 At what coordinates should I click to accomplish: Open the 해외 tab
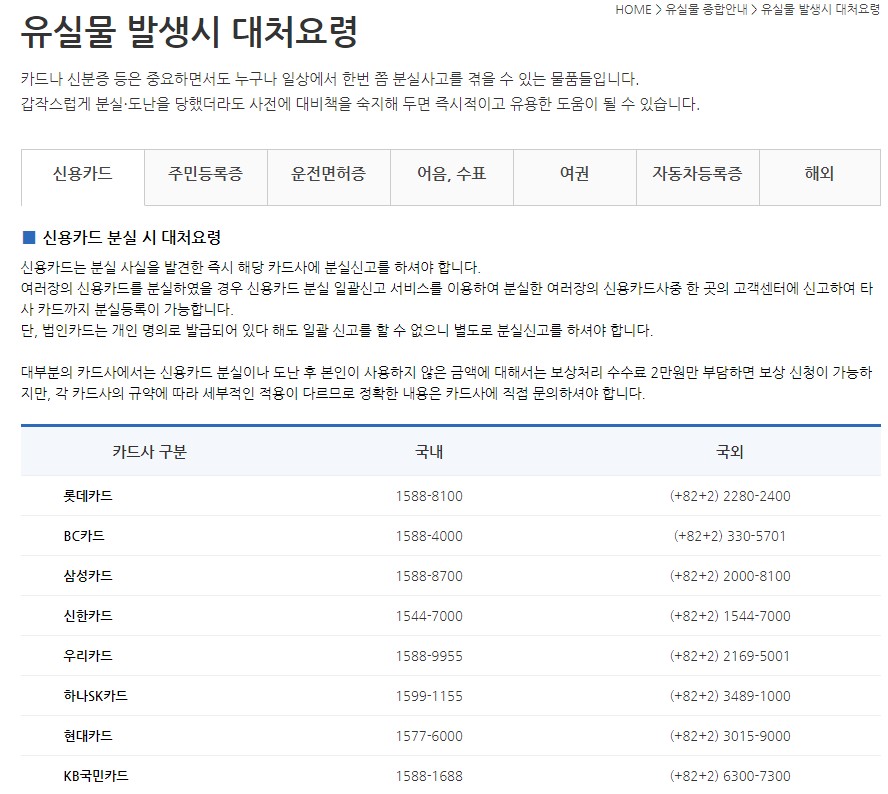pos(820,177)
